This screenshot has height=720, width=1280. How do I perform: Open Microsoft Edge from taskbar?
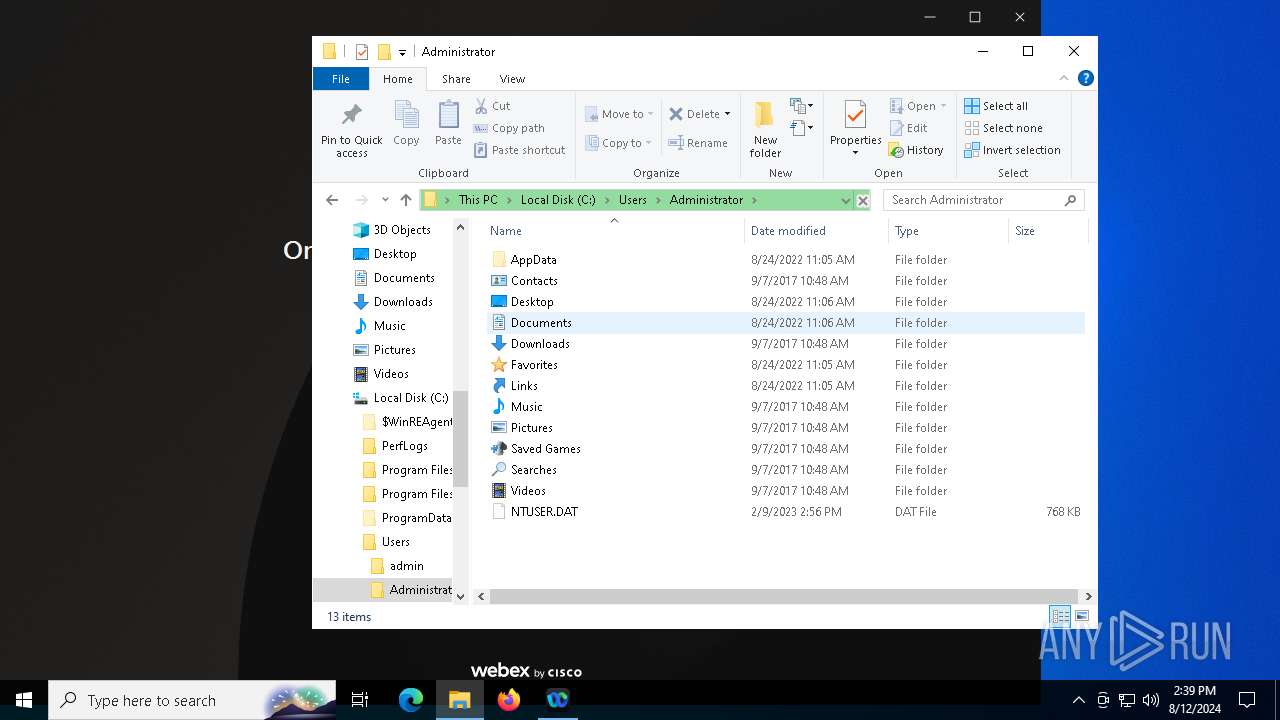coord(411,700)
